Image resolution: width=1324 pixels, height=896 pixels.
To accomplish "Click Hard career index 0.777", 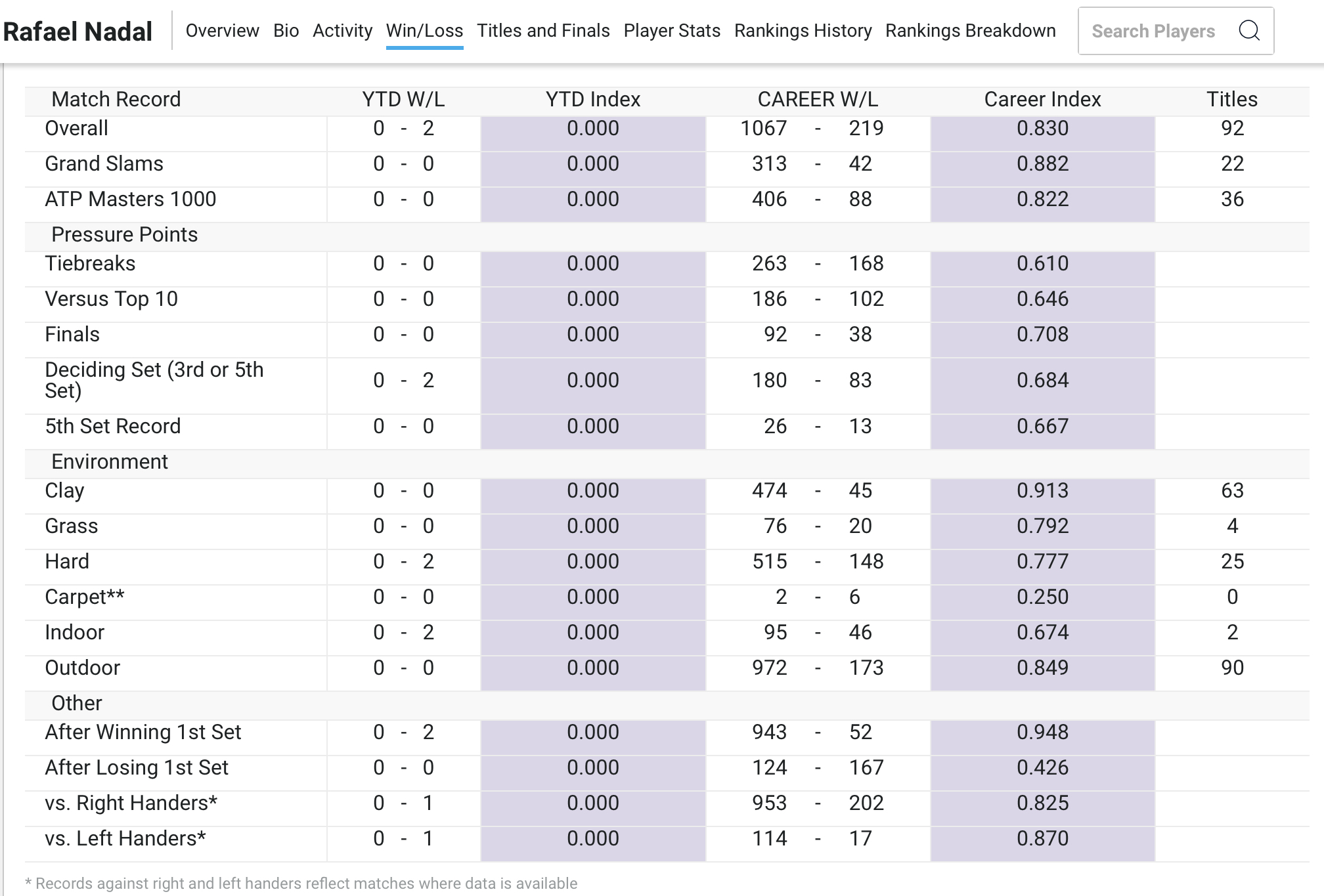I will point(1042,561).
